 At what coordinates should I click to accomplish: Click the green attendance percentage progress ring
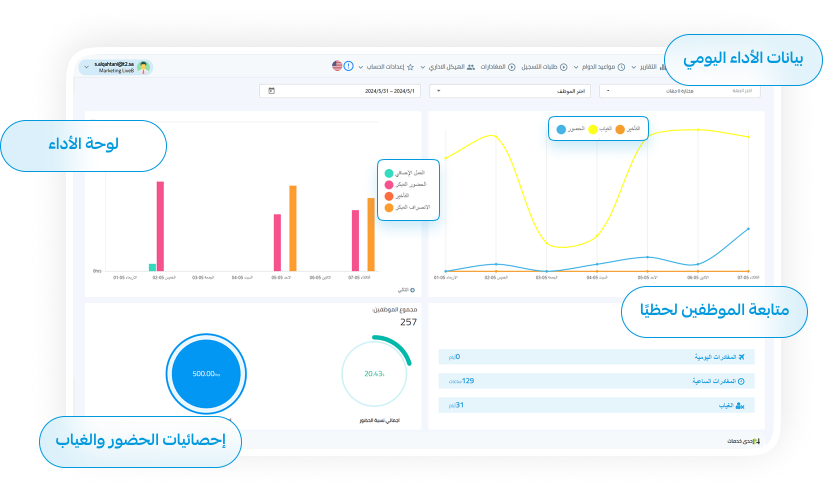click(x=375, y=373)
